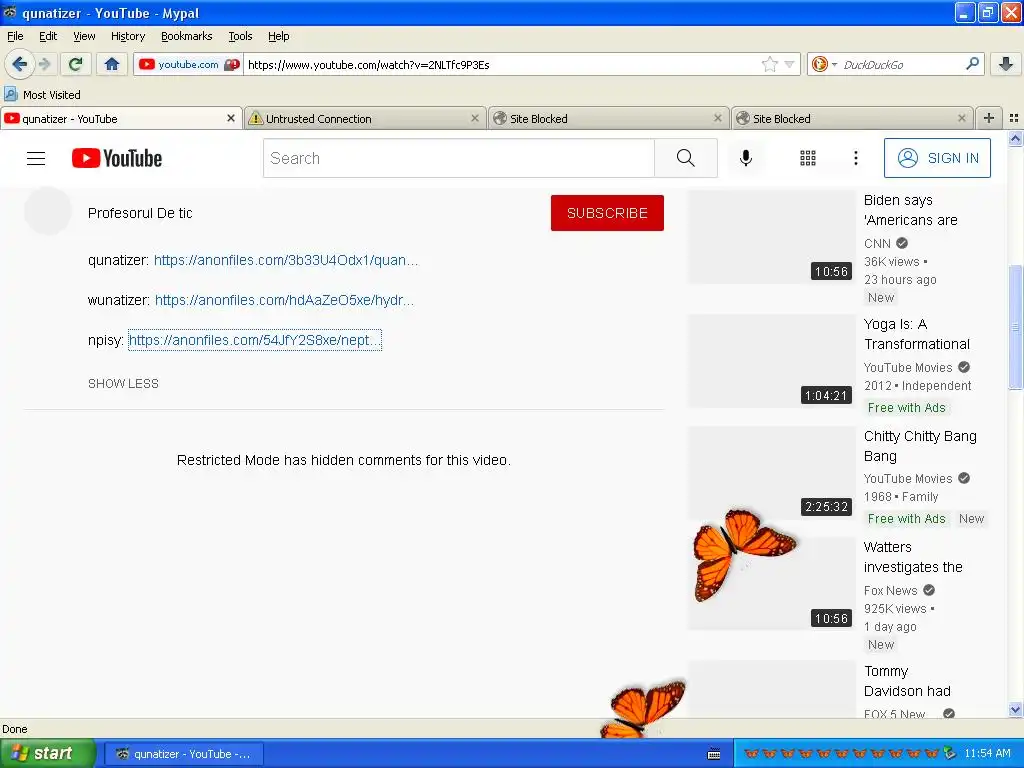Click the DuckDuckGo search magnifier
The width and height of the screenshot is (1024, 768).
point(972,64)
